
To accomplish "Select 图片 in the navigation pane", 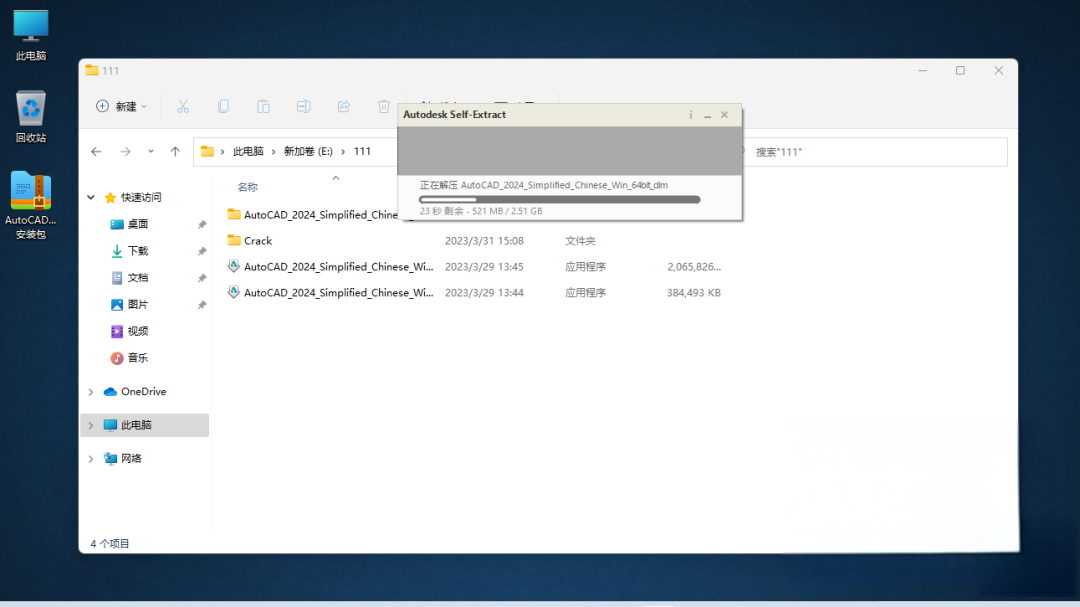I will tap(138, 305).
